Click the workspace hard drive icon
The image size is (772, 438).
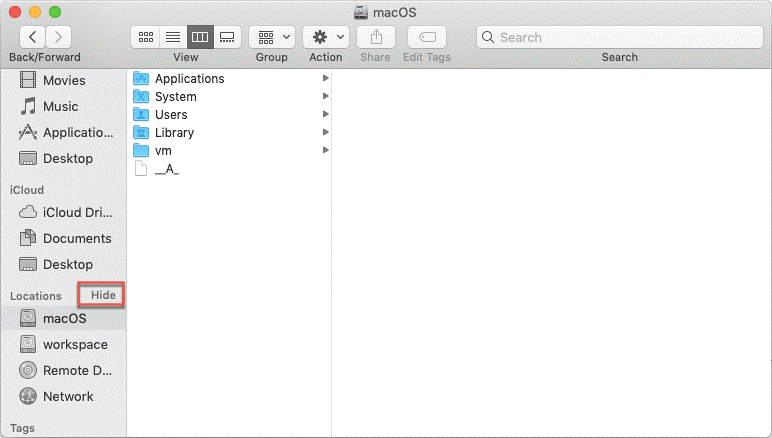(28, 344)
